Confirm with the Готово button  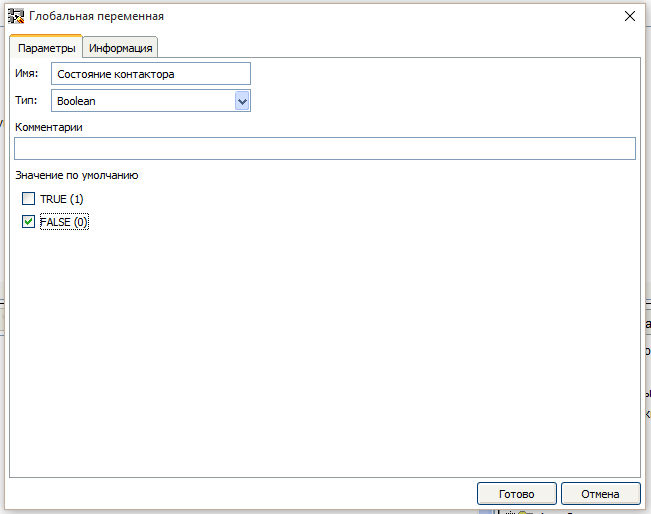pos(516,494)
